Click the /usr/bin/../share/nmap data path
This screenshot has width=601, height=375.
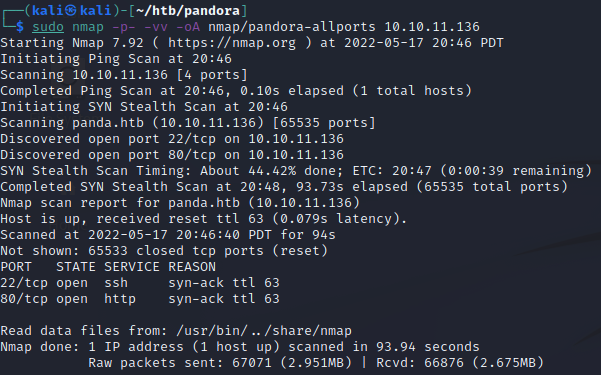tap(264, 331)
